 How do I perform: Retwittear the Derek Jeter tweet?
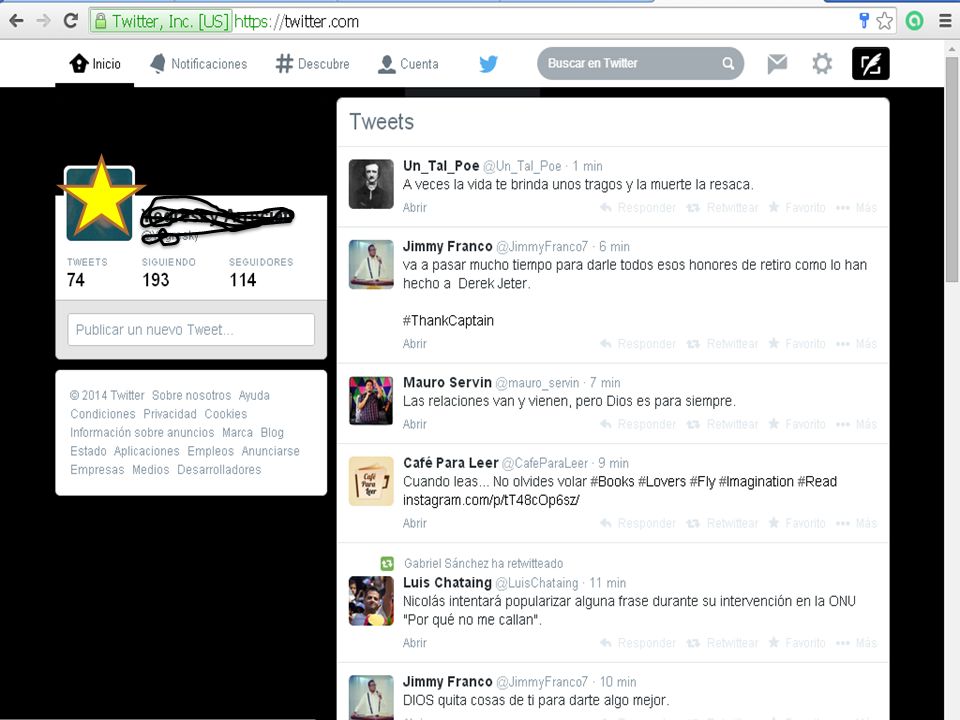(x=722, y=343)
